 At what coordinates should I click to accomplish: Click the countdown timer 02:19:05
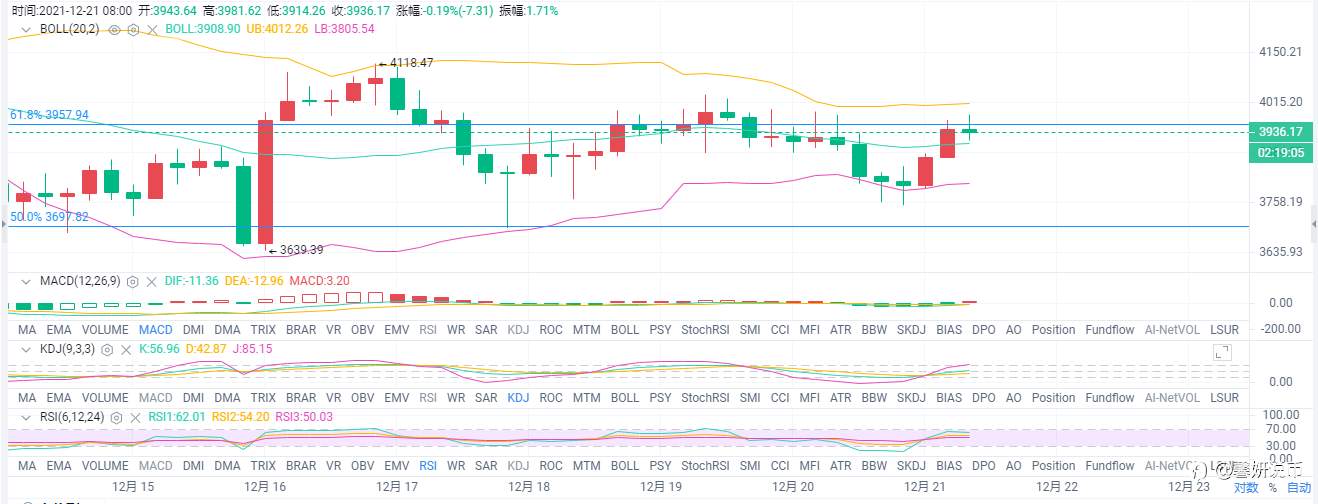point(1280,152)
